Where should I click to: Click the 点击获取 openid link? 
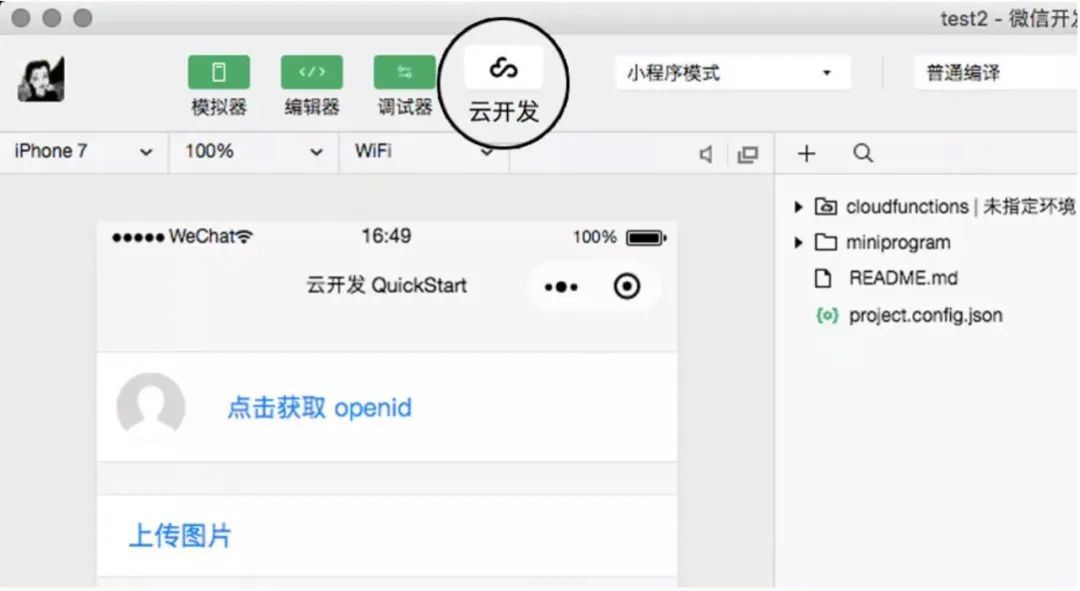click(x=319, y=408)
